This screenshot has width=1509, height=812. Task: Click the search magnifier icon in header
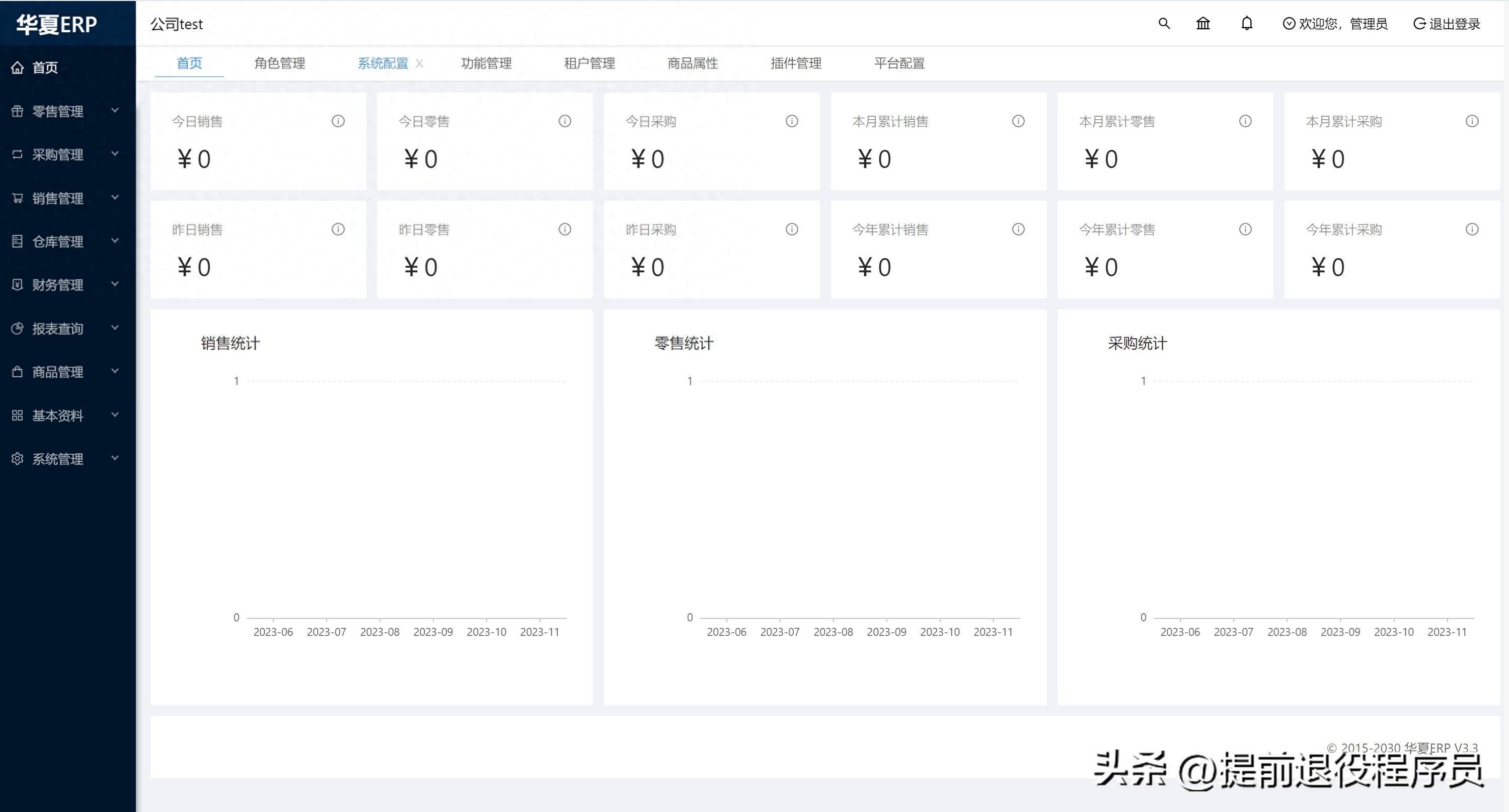pyautogui.click(x=1164, y=24)
